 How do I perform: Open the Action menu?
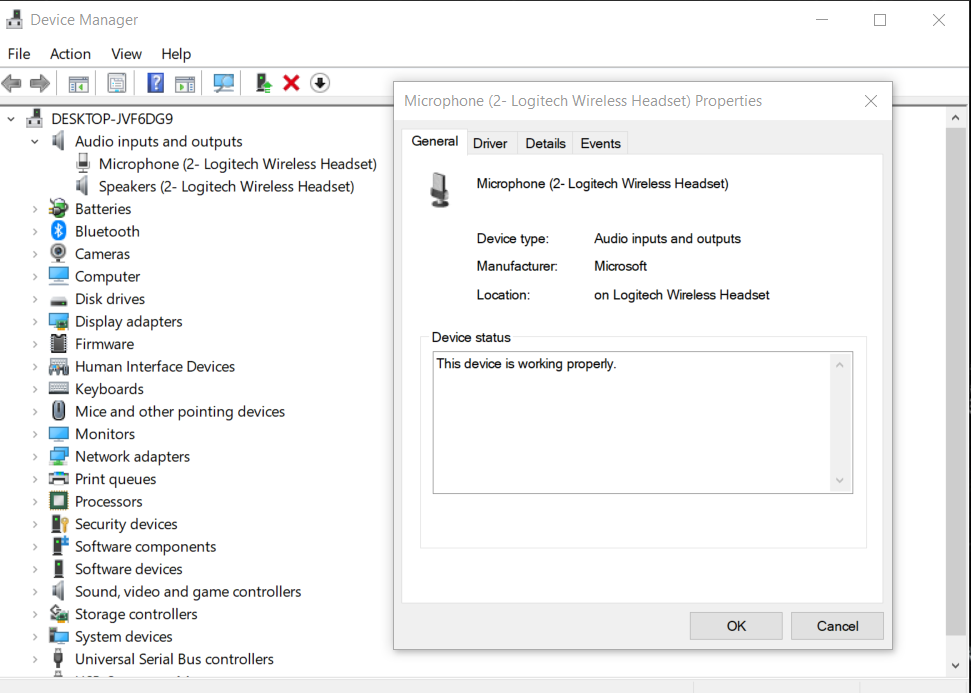70,54
